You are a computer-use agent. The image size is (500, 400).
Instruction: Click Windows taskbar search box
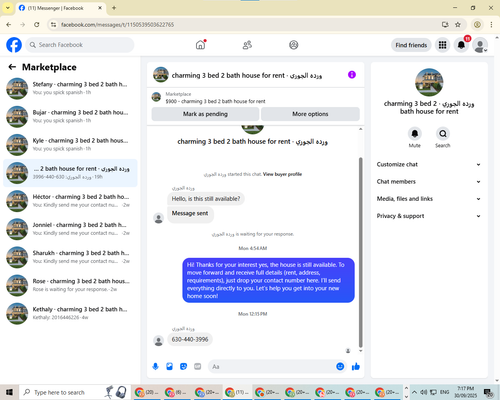pos(75,392)
